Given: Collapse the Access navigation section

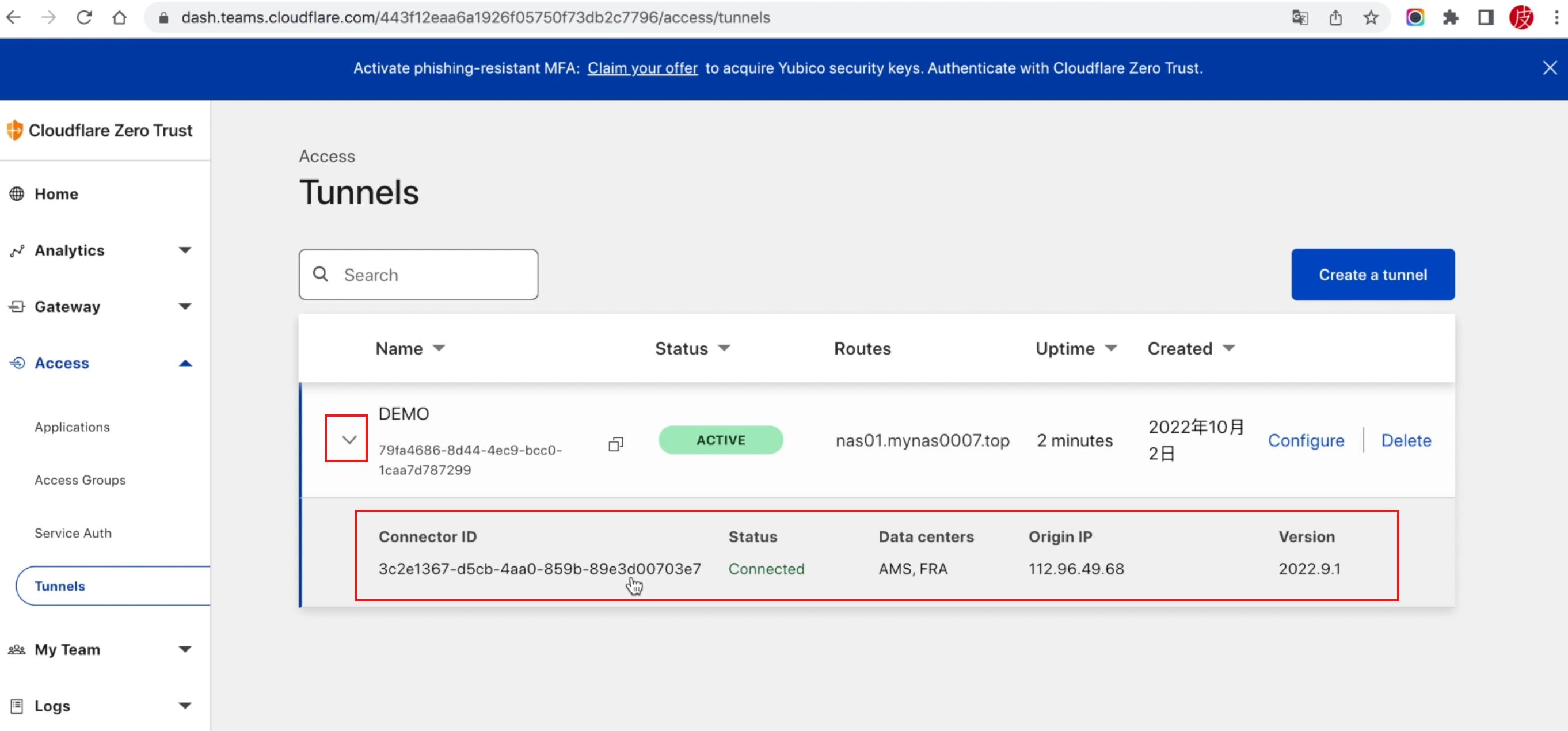Looking at the screenshot, I should [186, 363].
